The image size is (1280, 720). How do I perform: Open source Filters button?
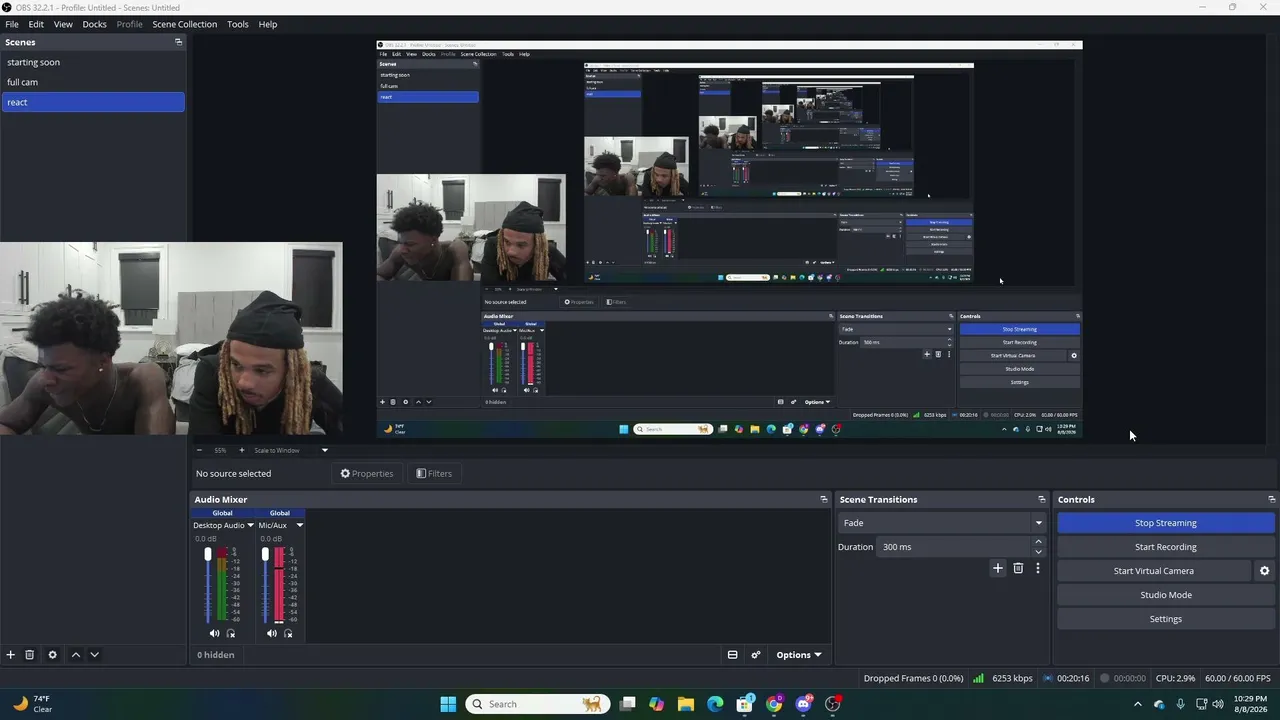tap(435, 474)
